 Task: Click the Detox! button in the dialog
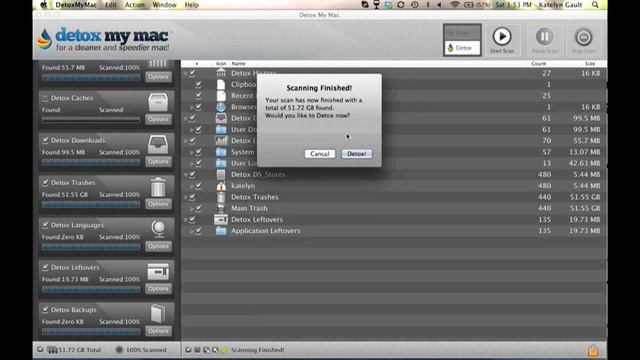tap(357, 154)
